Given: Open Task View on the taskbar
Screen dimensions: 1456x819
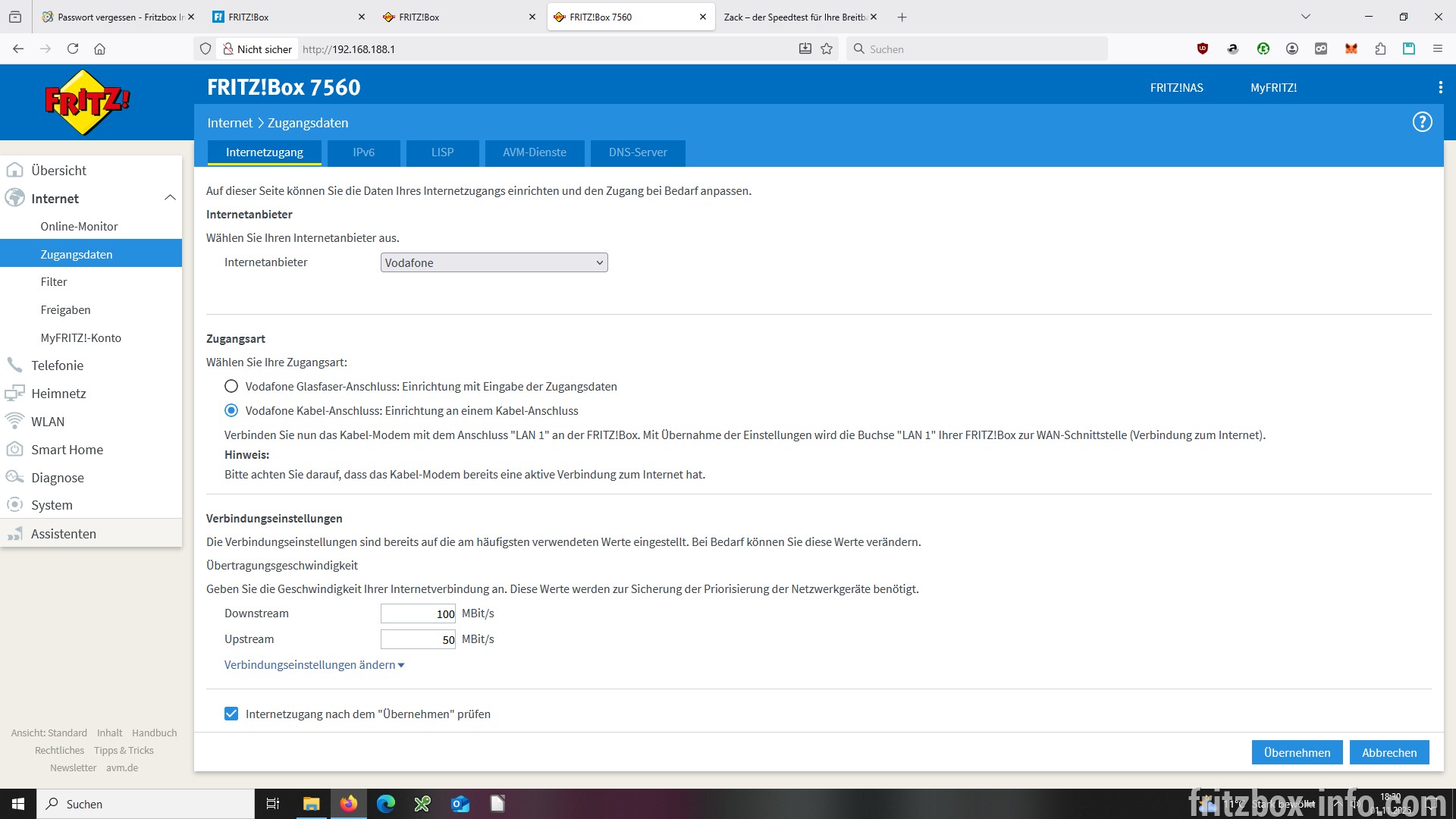Looking at the screenshot, I should (273, 804).
